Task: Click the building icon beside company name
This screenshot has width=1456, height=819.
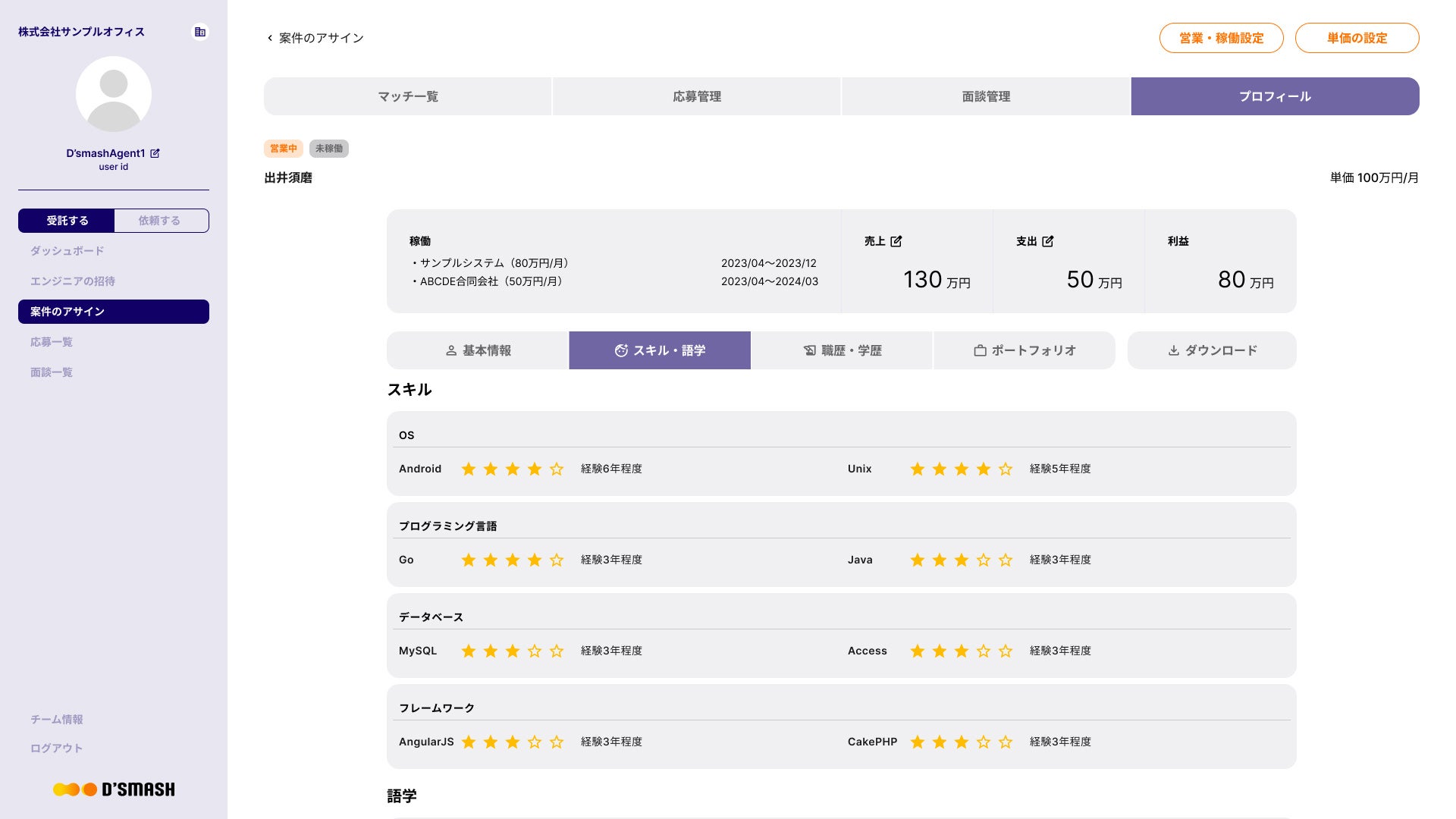Action: pyautogui.click(x=200, y=32)
